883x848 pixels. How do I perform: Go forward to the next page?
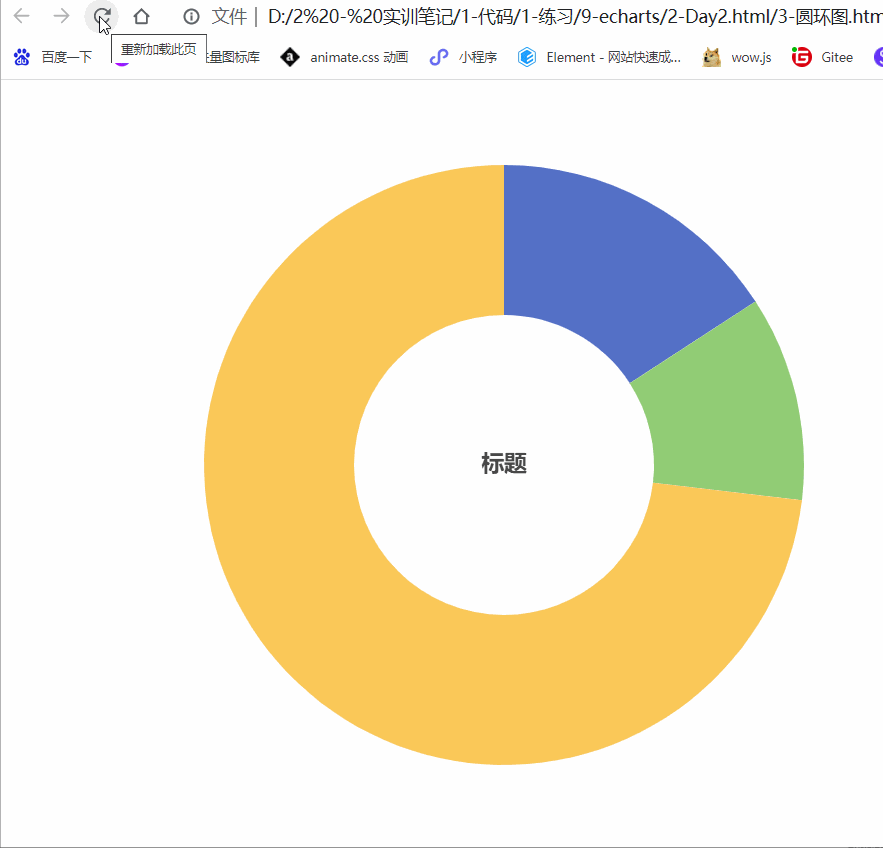pyautogui.click(x=61, y=16)
